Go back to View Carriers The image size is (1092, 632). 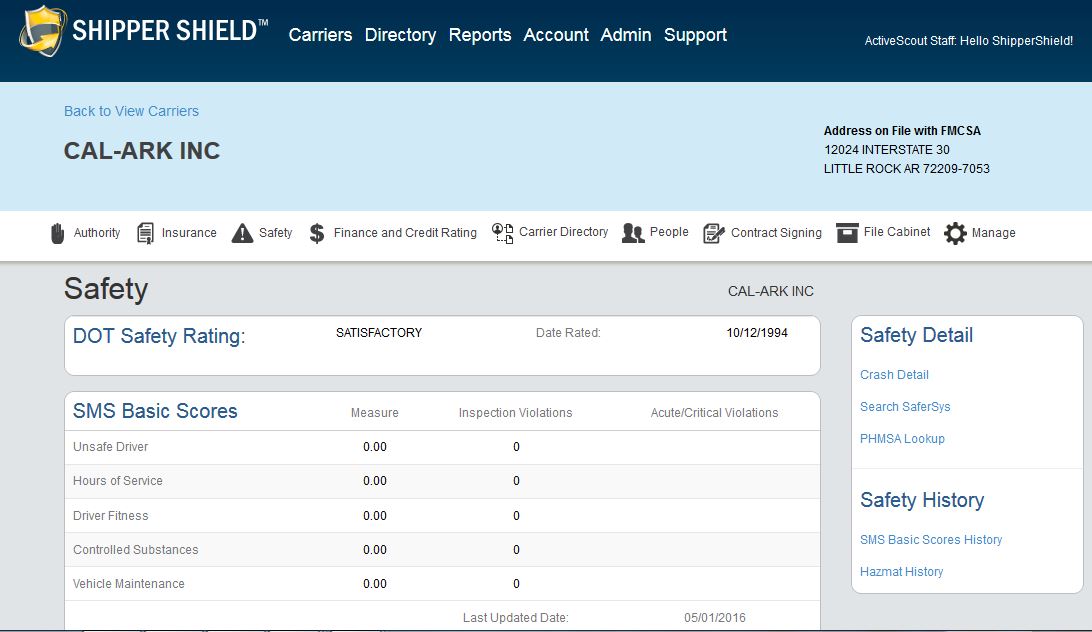pyautogui.click(x=131, y=111)
